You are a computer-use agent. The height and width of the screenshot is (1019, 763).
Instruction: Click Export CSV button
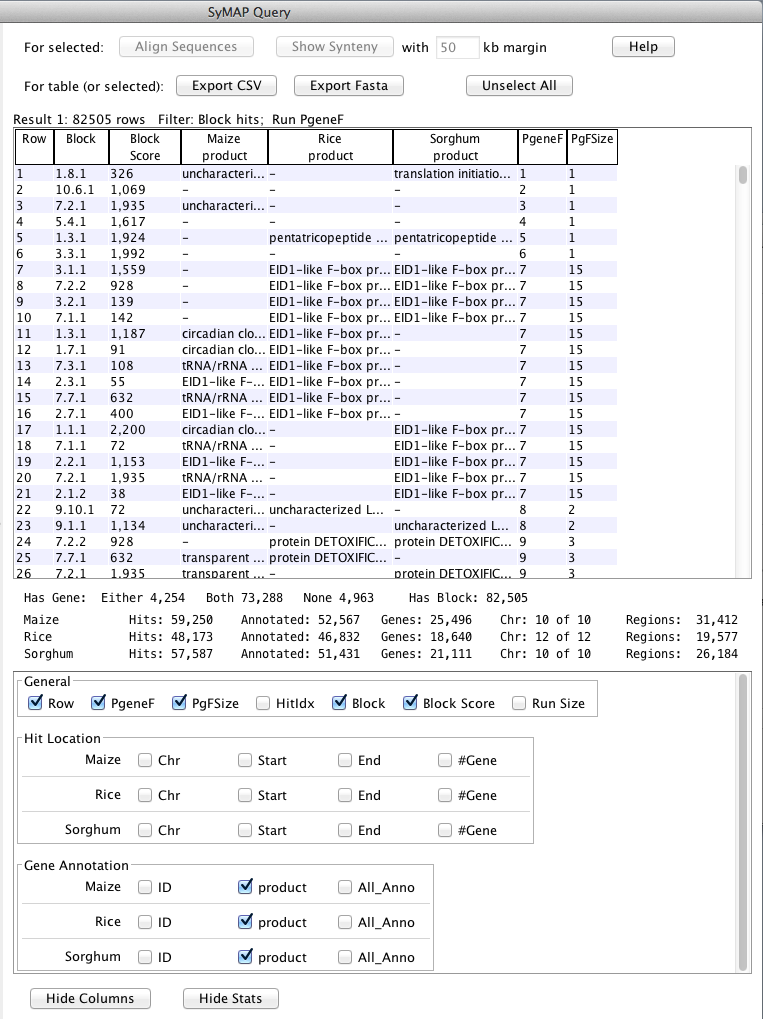(226, 86)
